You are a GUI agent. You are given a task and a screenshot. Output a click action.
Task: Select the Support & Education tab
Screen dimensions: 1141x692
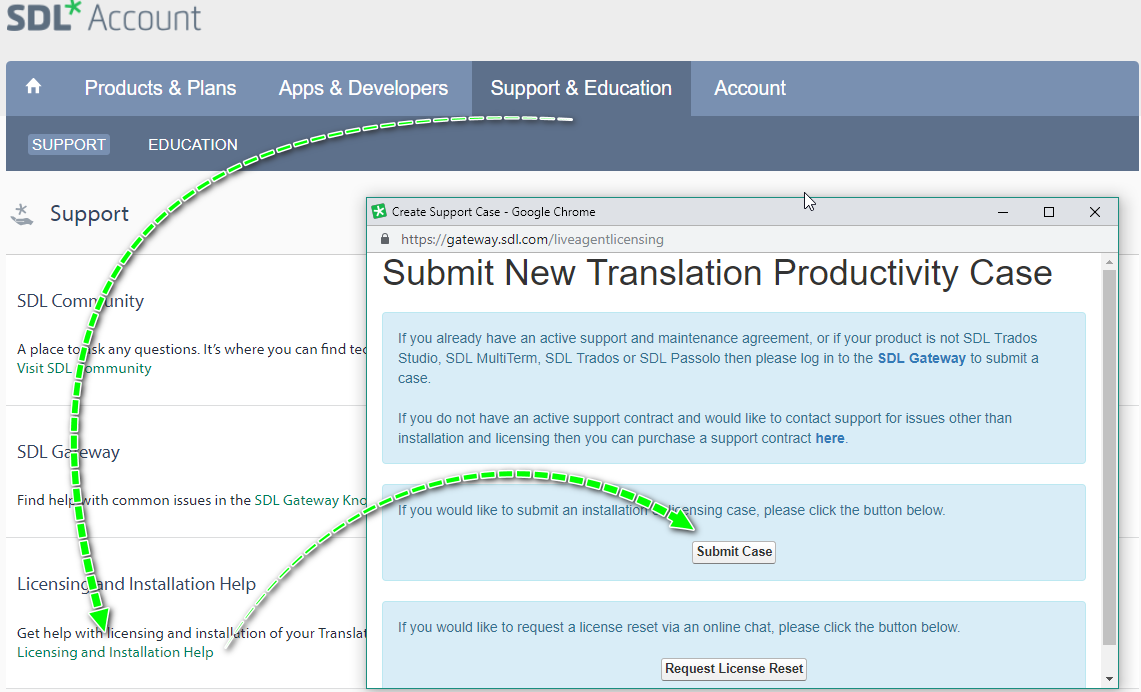[x=581, y=88]
